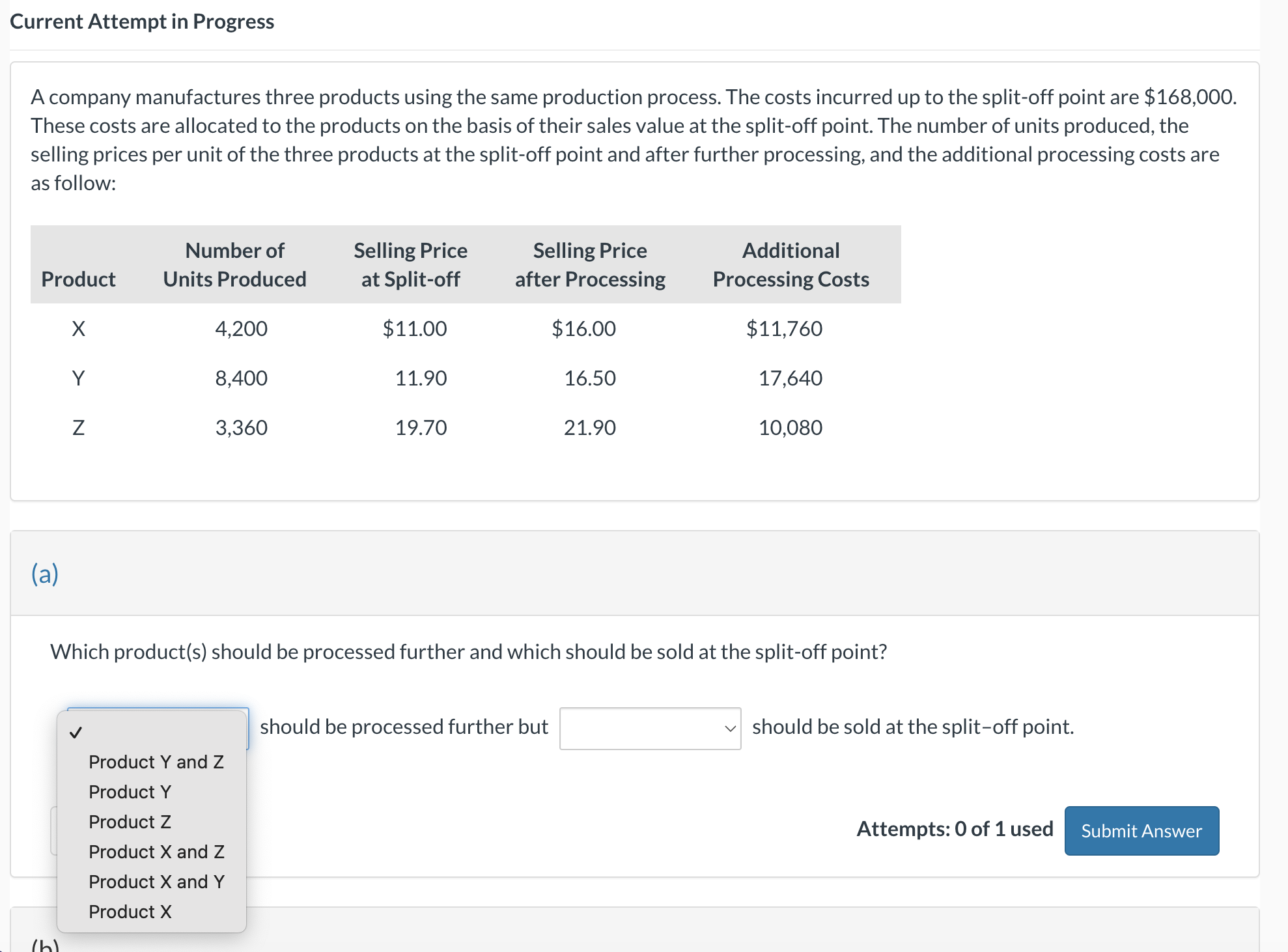Open the "should be sold at split-off" dropdown
Screen dimensions: 1288x952
[649, 729]
